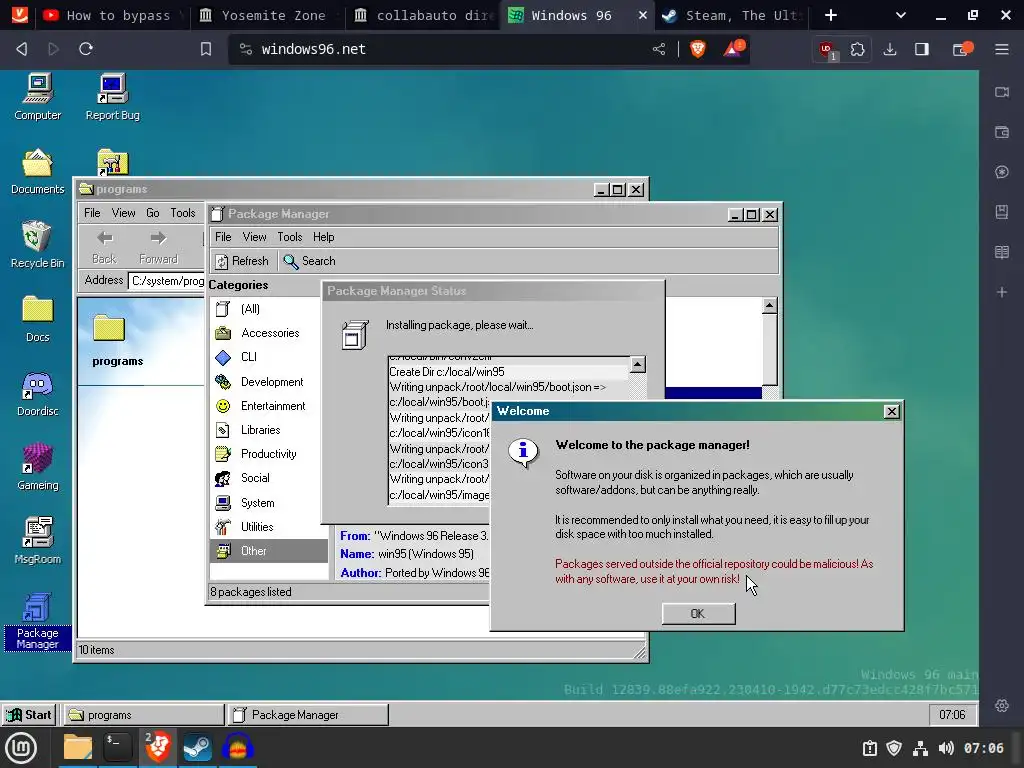Switch to the Steam browser tab

point(731,15)
